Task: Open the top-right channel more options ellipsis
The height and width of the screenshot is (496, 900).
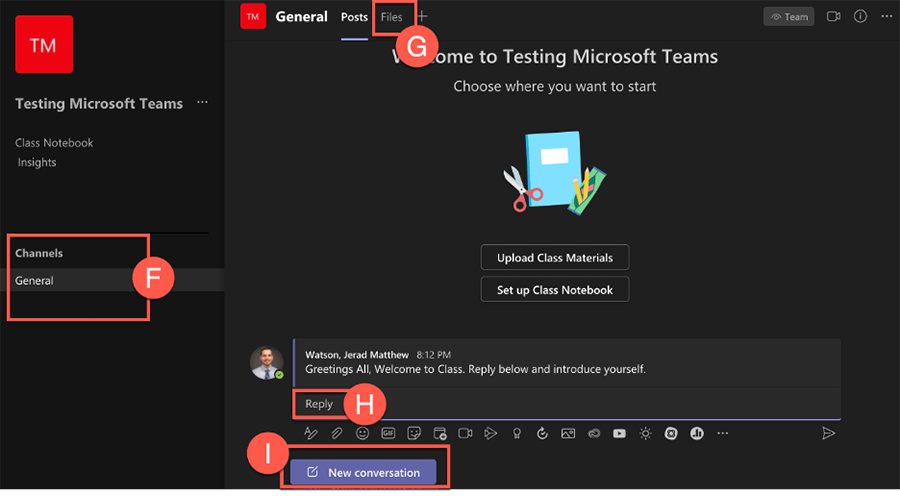Action: click(884, 17)
